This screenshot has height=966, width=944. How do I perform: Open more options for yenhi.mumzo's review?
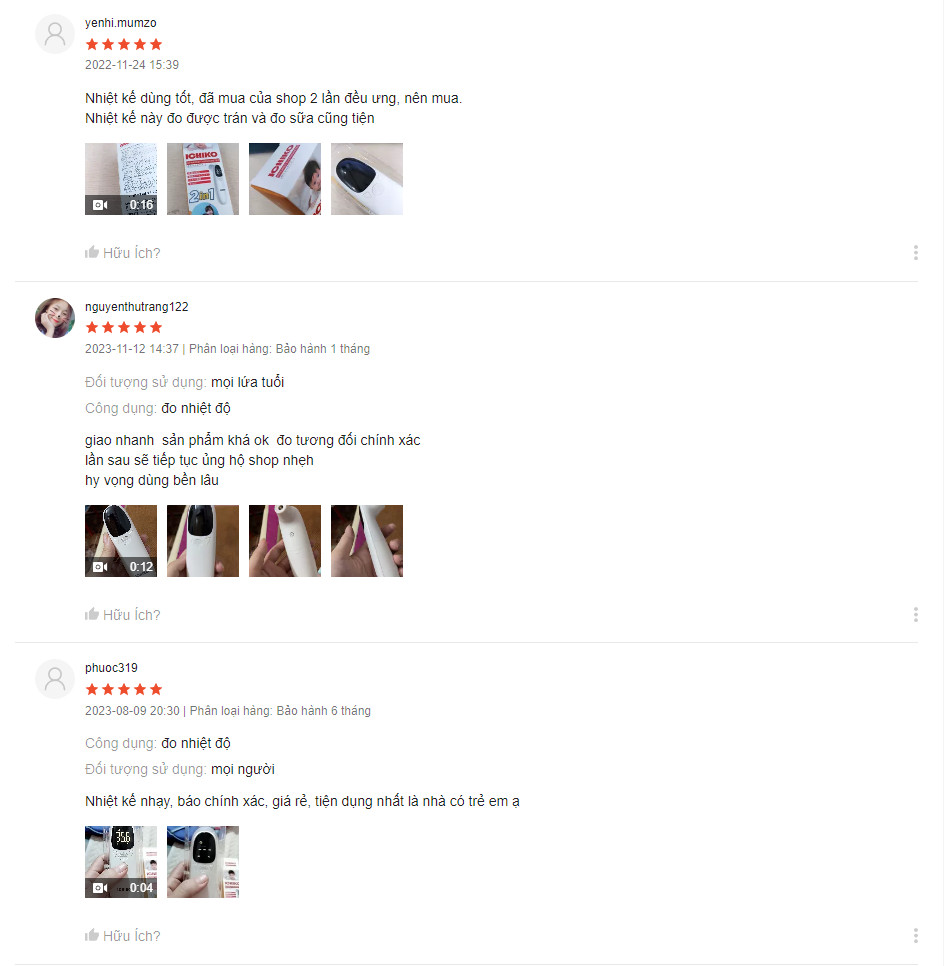tap(916, 253)
